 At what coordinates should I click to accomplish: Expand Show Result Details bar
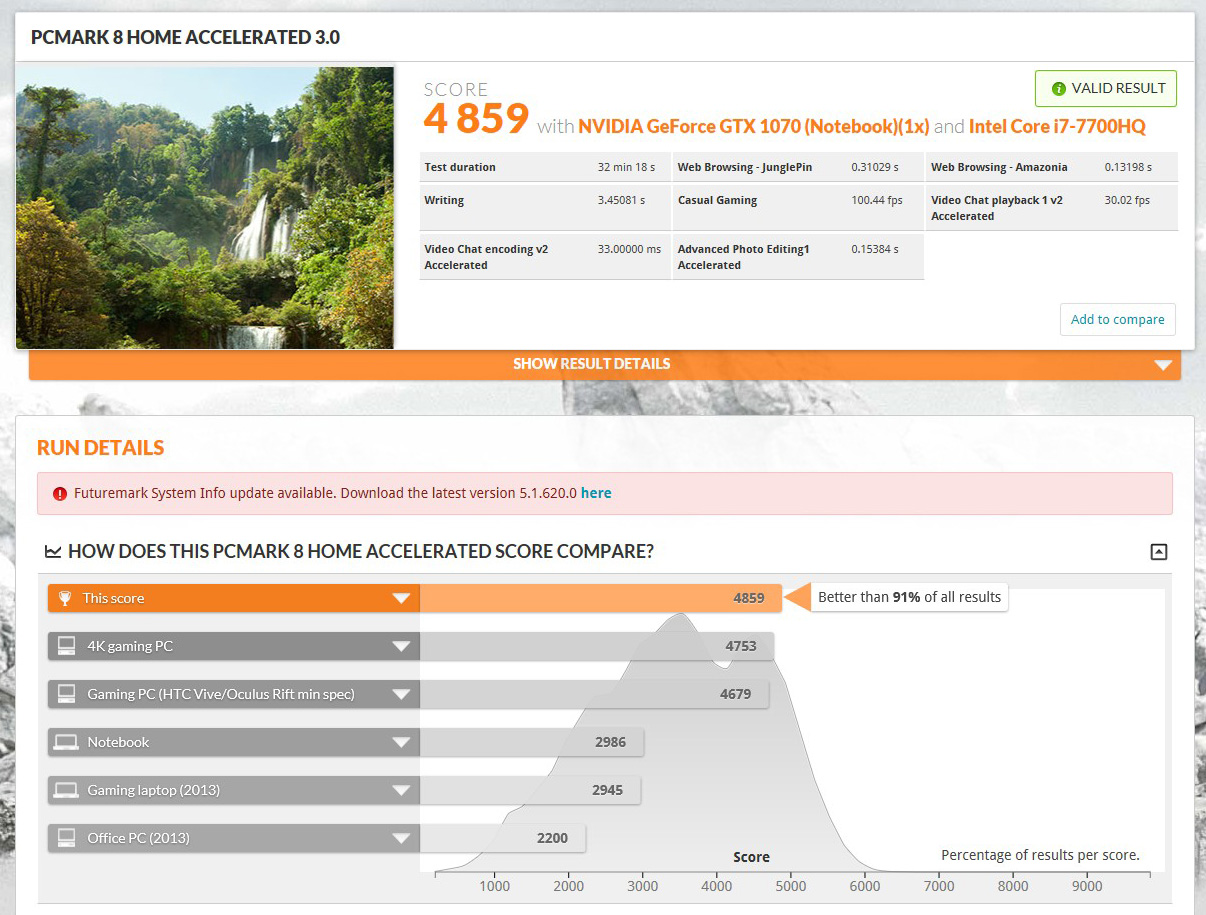point(605,364)
